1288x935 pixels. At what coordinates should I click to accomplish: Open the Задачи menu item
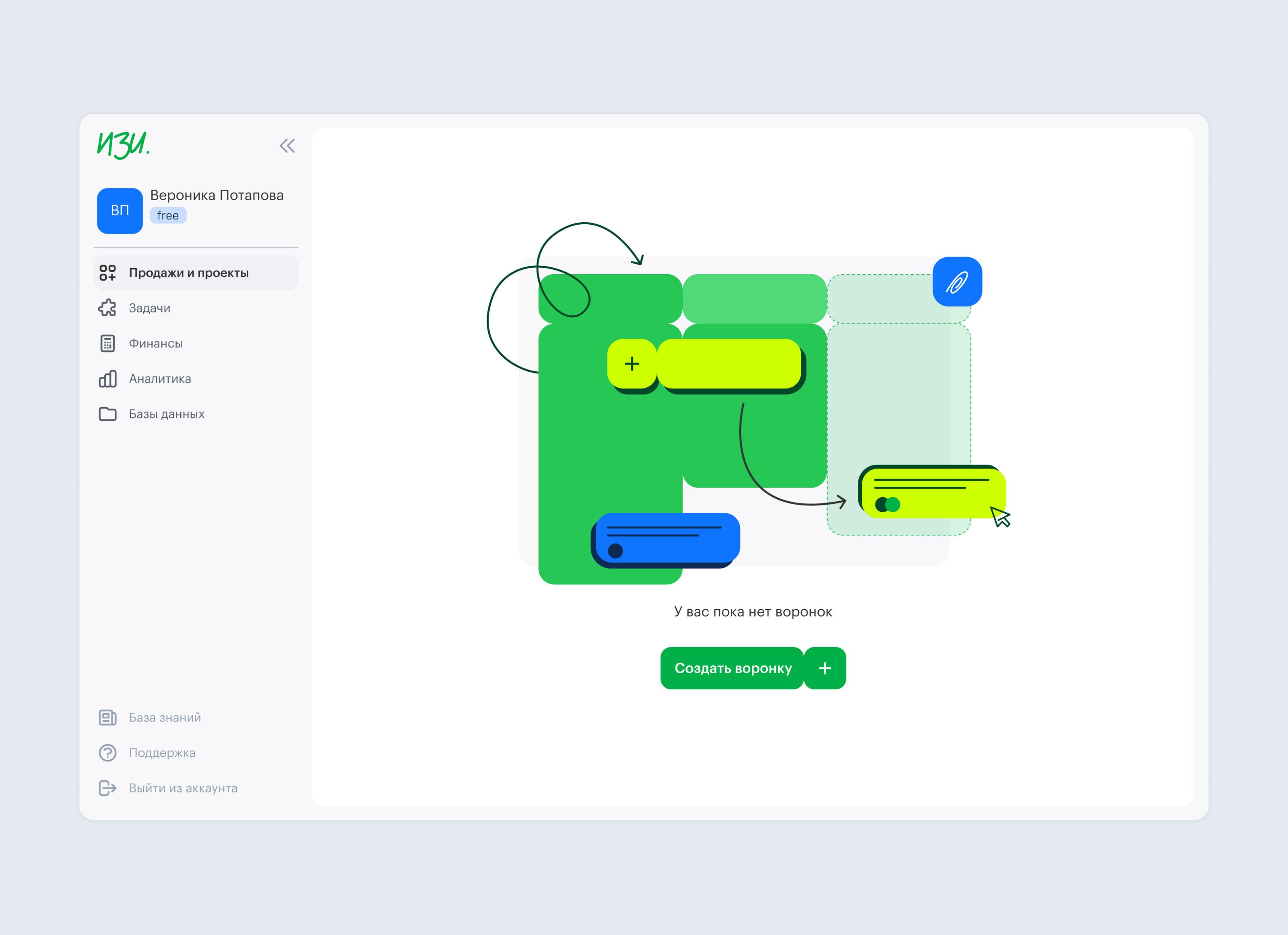pos(149,308)
